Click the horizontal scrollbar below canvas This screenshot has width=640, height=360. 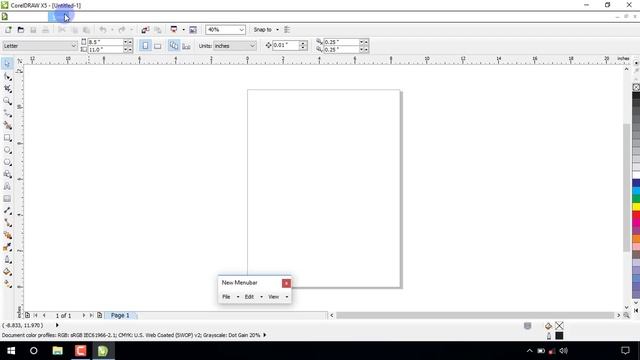[x=475, y=315]
